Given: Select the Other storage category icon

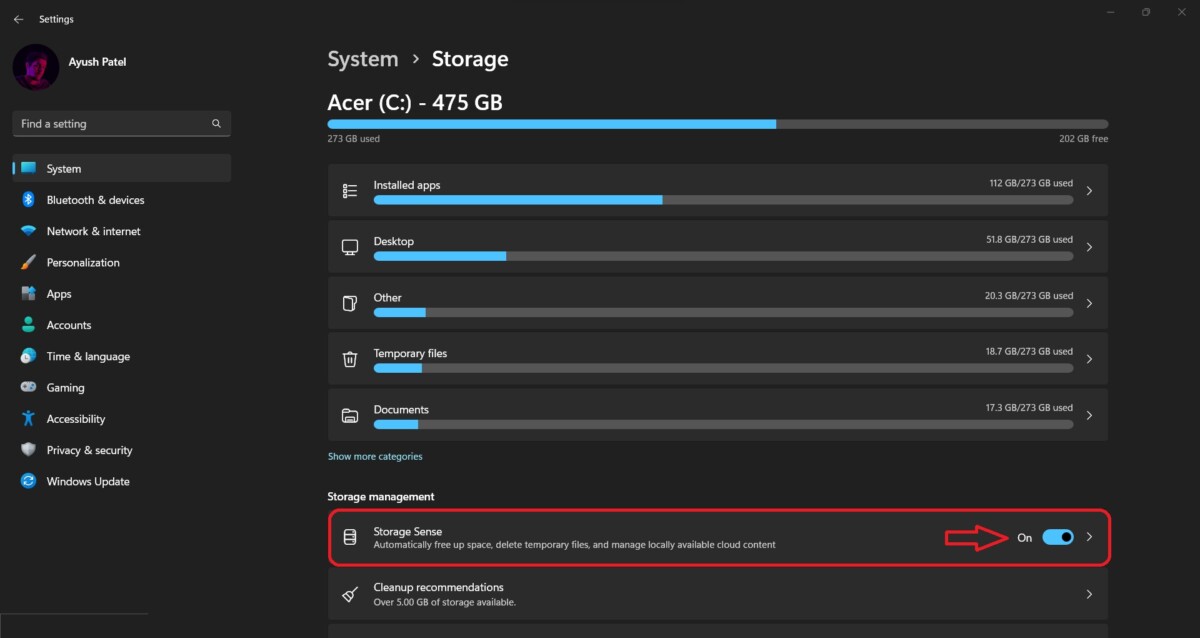Looking at the screenshot, I should click(350, 302).
